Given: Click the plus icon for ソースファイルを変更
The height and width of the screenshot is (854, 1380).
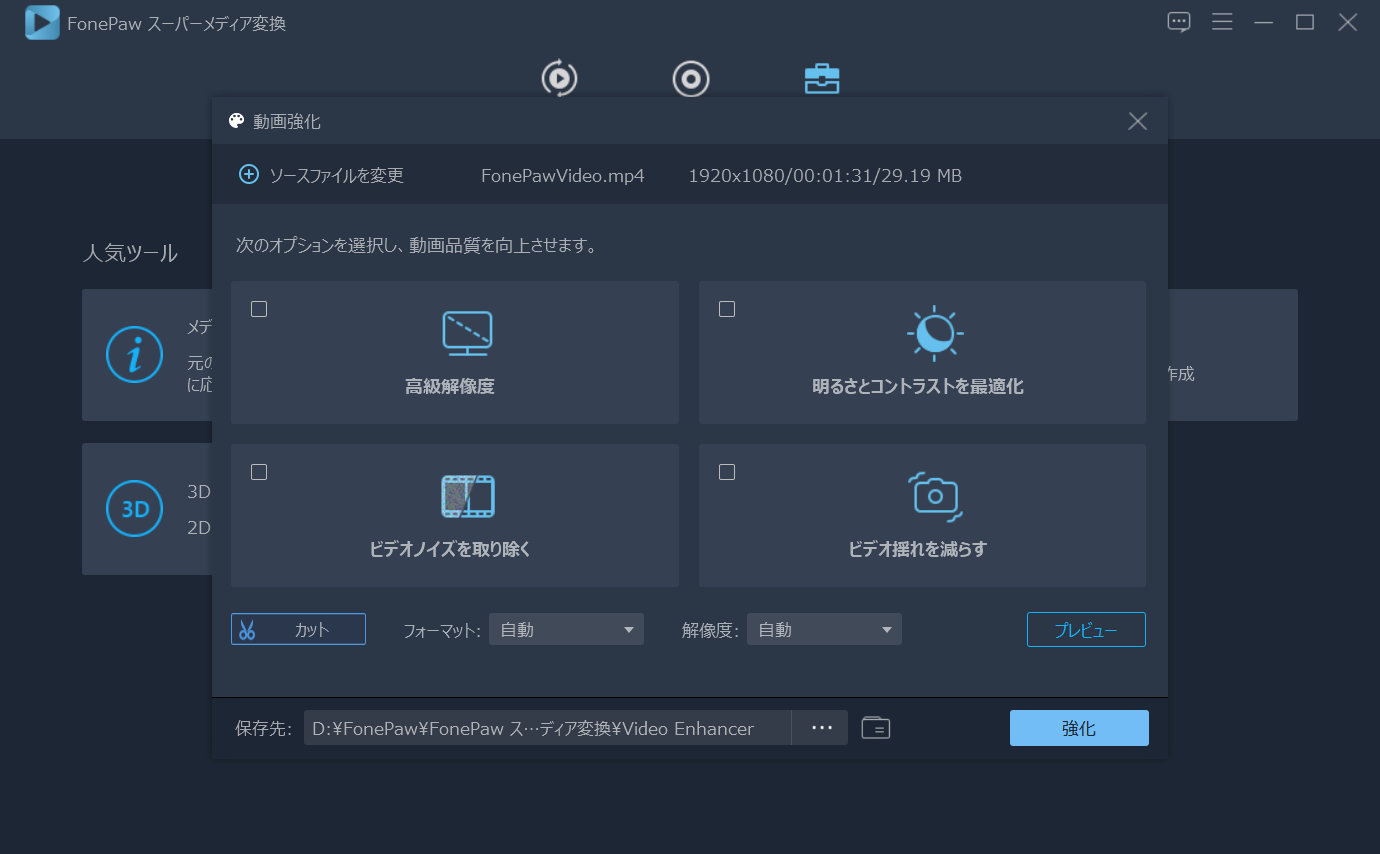Looking at the screenshot, I should pos(248,174).
